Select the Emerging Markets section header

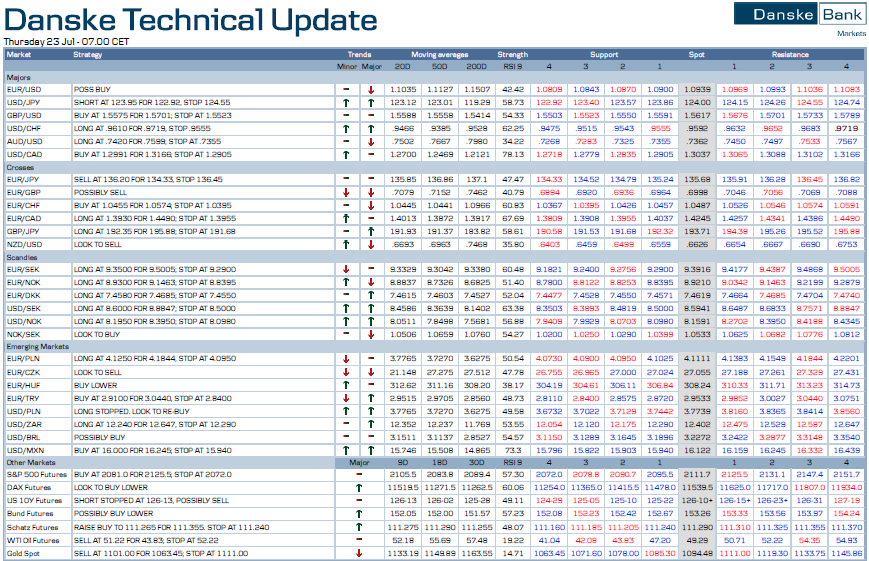point(30,346)
